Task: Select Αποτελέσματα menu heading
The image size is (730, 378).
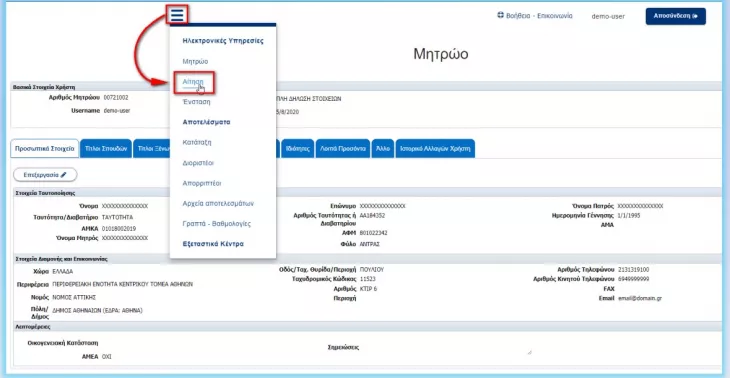Action: click(x=206, y=122)
